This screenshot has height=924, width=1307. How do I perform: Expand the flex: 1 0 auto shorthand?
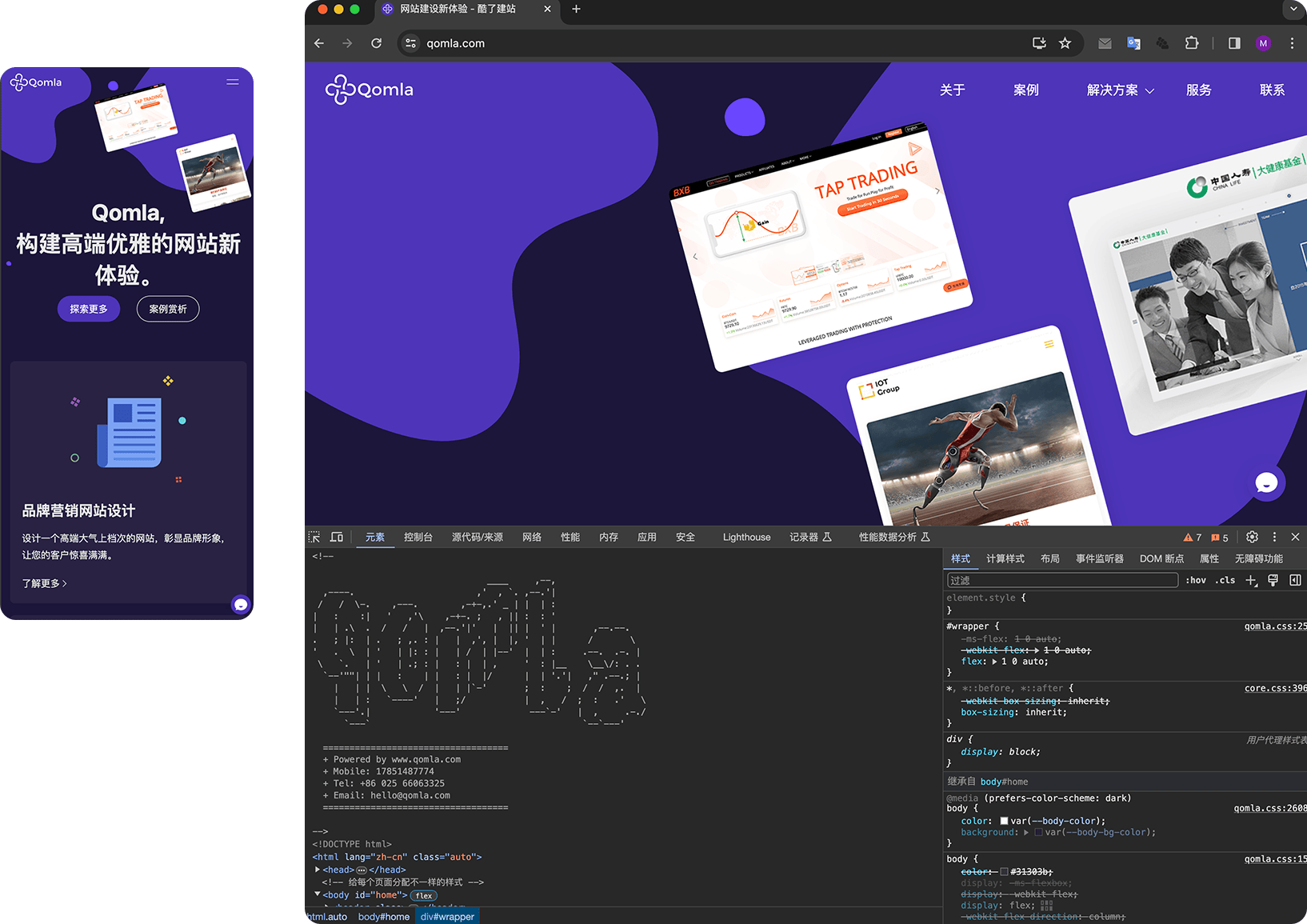[995, 662]
